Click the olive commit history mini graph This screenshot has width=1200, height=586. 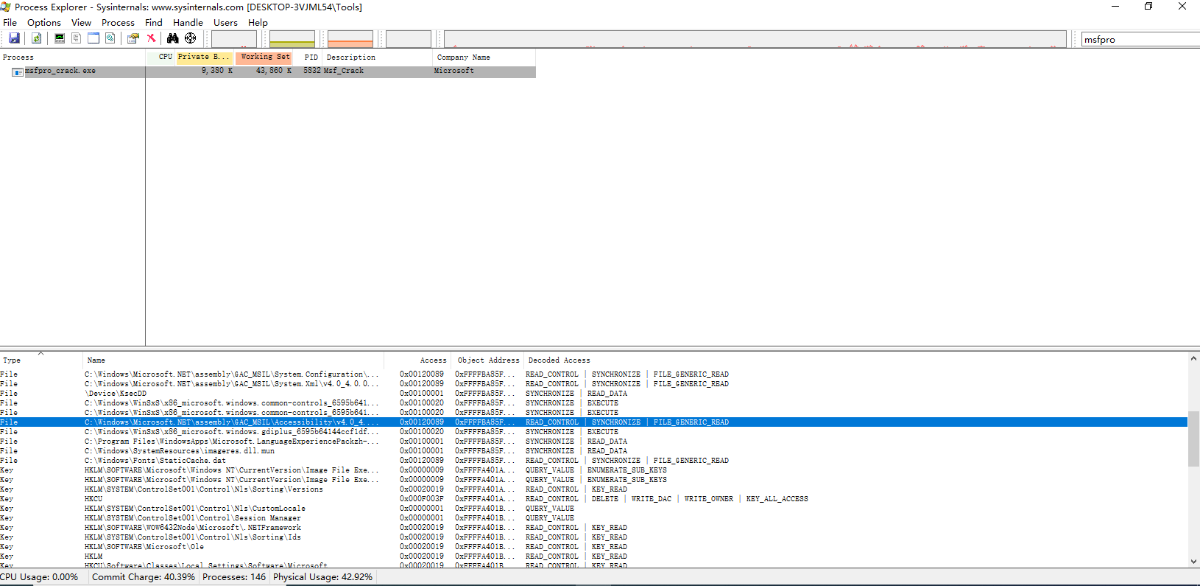292,39
